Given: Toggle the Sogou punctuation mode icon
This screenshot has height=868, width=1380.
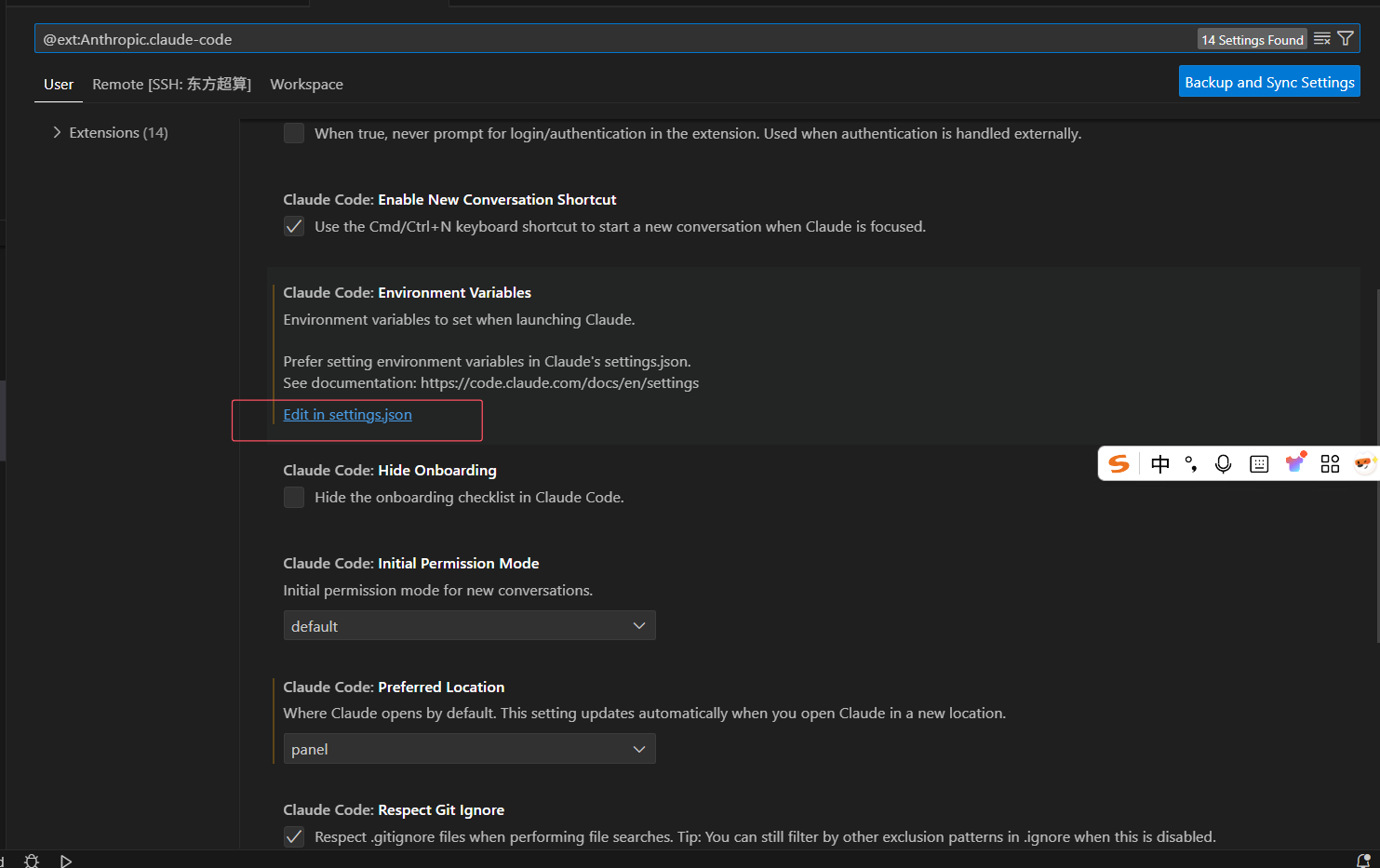Looking at the screenshot, I should tap(1191, 463).
